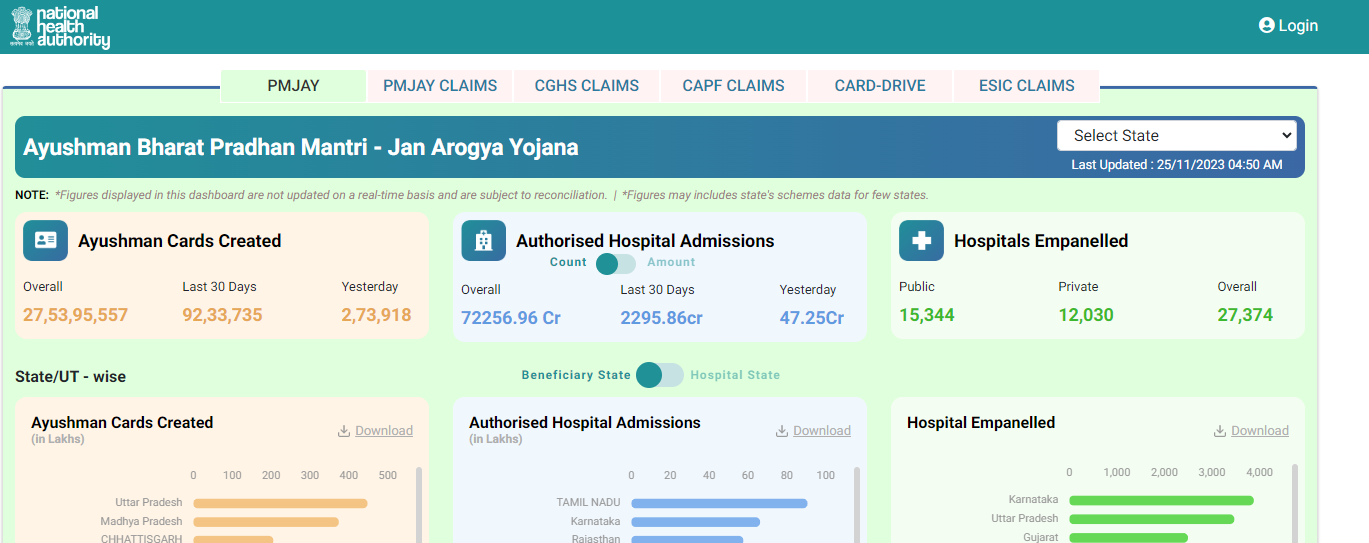Click overall hospitals count 27,374
This screenshot has width=1369, height=543.
pos(1245,315)
